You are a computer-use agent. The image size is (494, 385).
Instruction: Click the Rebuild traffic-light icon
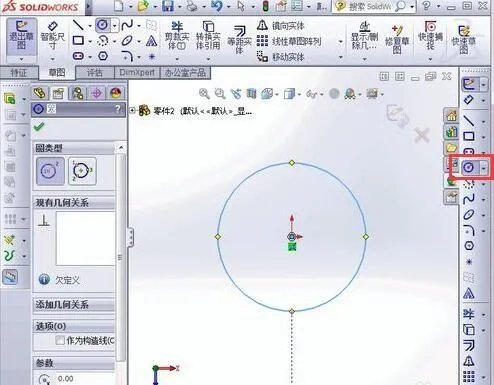click(x=266, y=6)
